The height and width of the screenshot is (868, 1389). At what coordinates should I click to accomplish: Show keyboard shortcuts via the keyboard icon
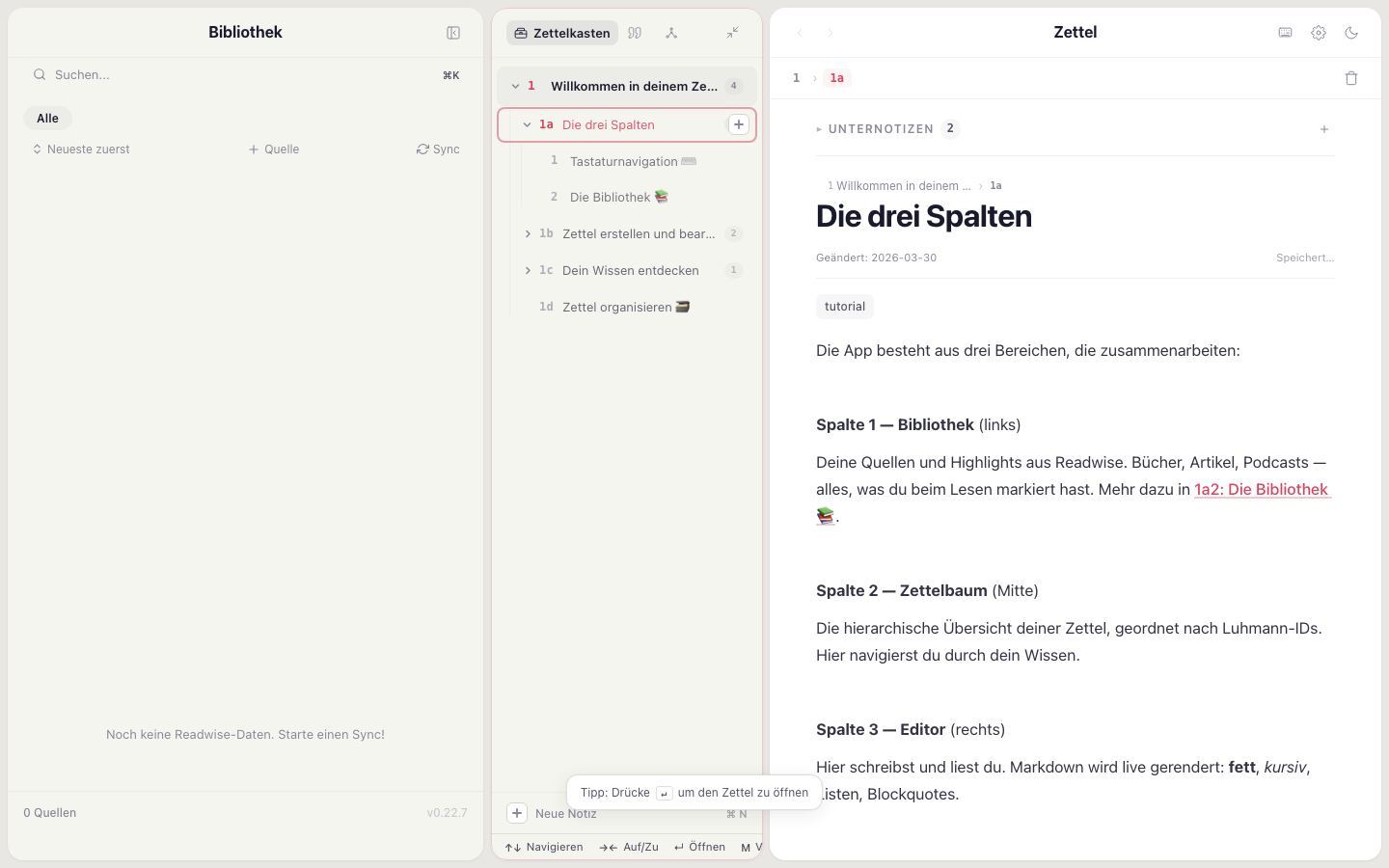coord(1285,32)
